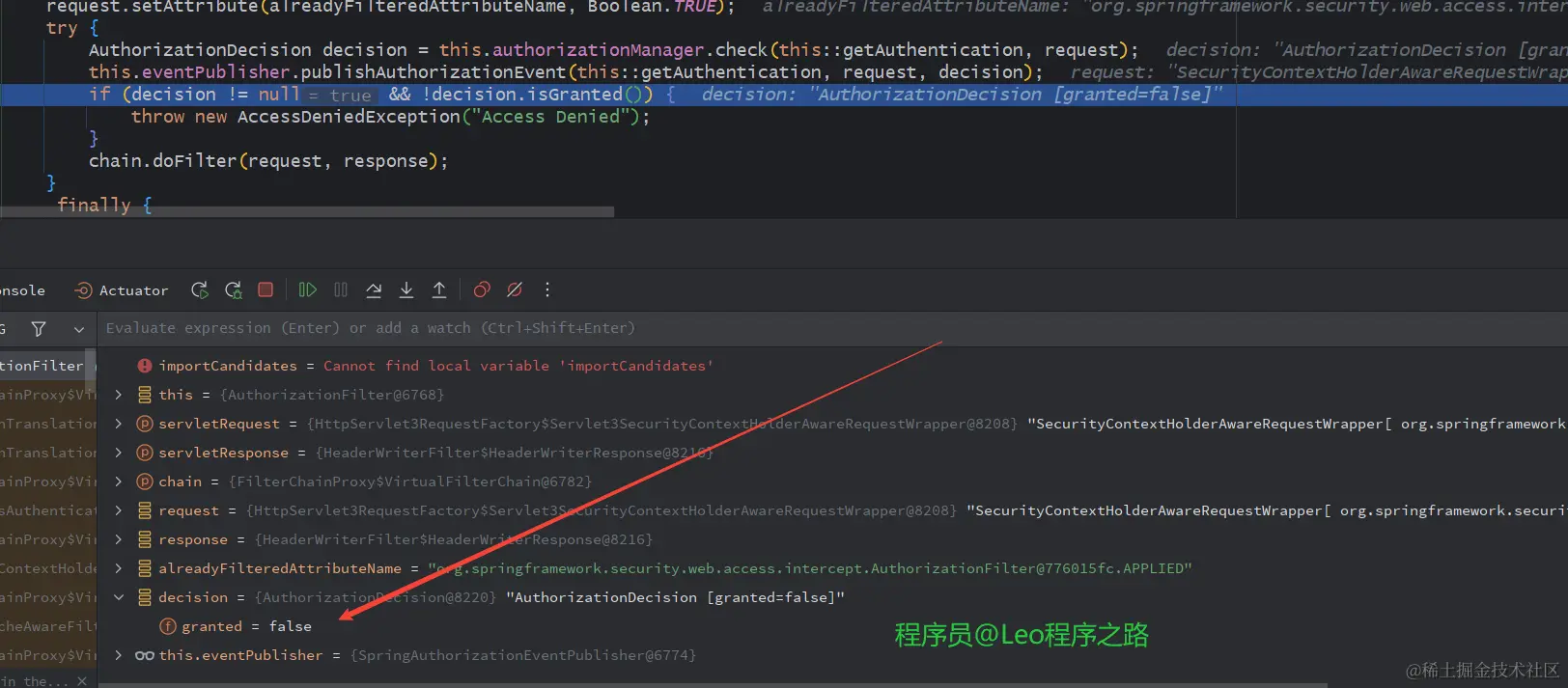
Task: Select the importCandidates error row text
Action: click(435, 366)
